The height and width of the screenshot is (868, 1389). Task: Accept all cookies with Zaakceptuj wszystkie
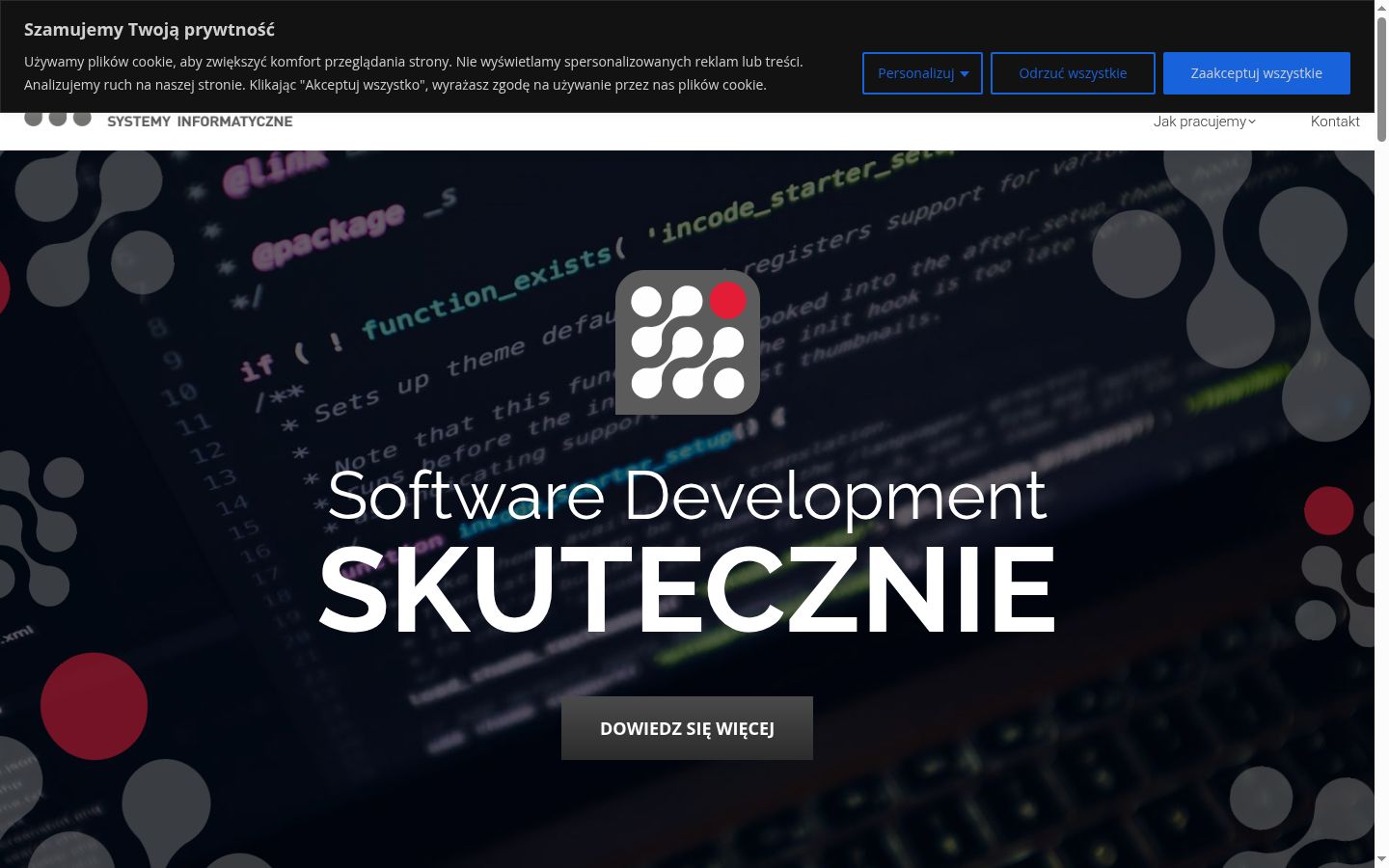click(x=1256, y=73)
